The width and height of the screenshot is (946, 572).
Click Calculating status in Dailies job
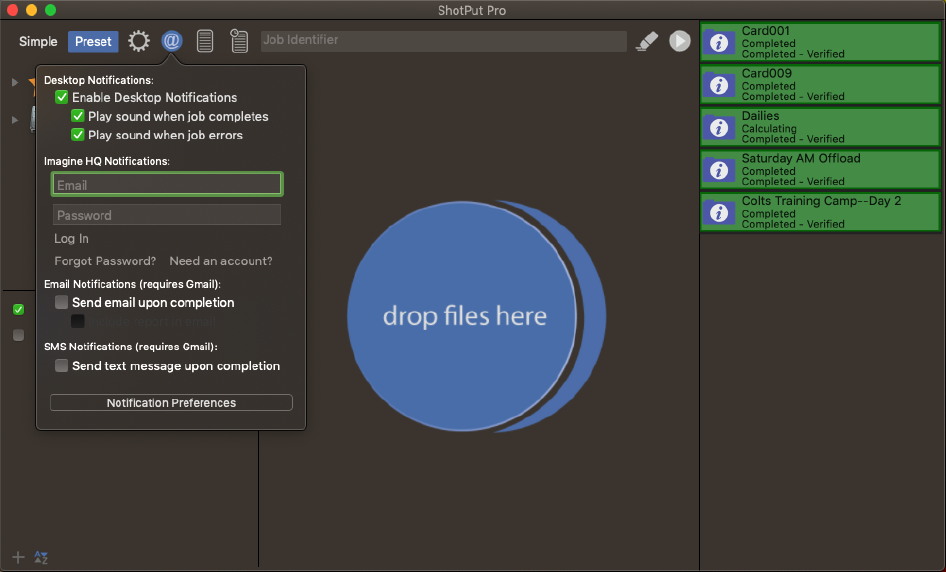click(769, 129)
